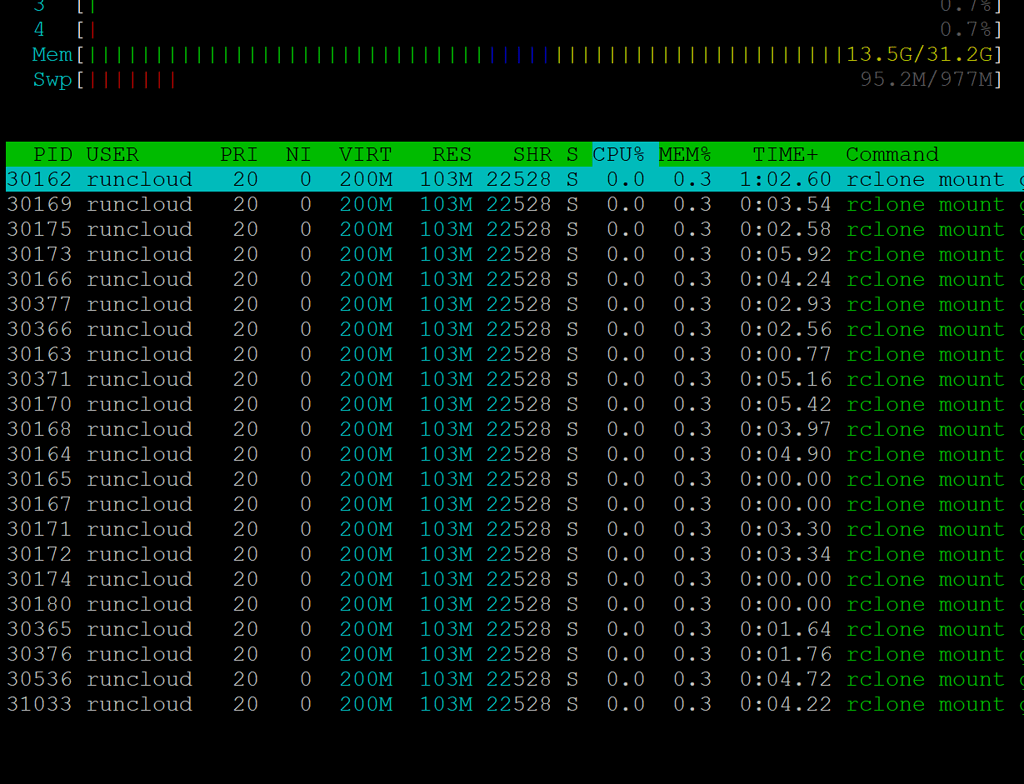
Task: Select process with PID 30172
Action: pos(515,554)
